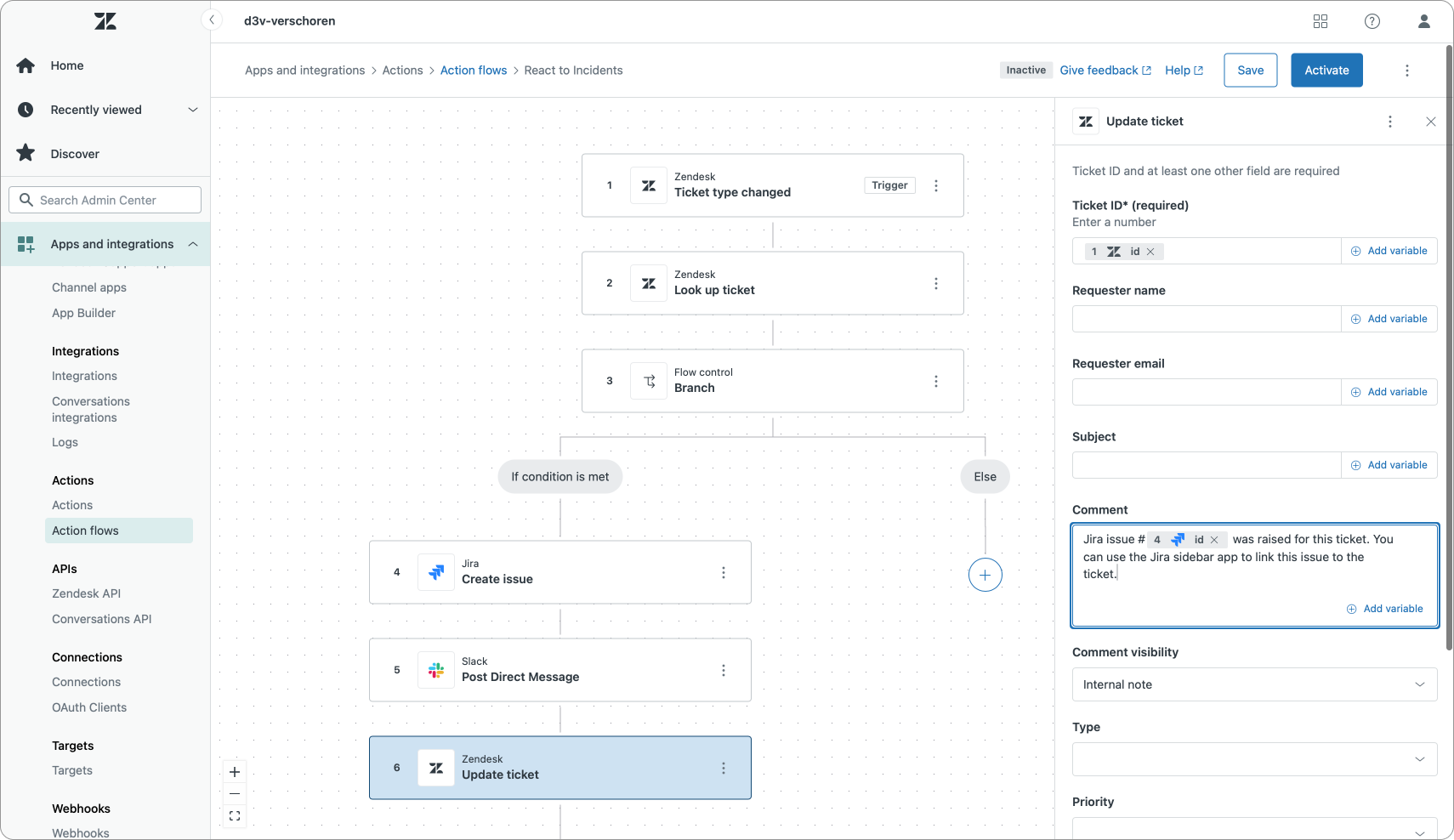Open the user profile icon
The height and width of the screenshot is (840, 1454).
pyautogui.click(x=1424, y=21)
